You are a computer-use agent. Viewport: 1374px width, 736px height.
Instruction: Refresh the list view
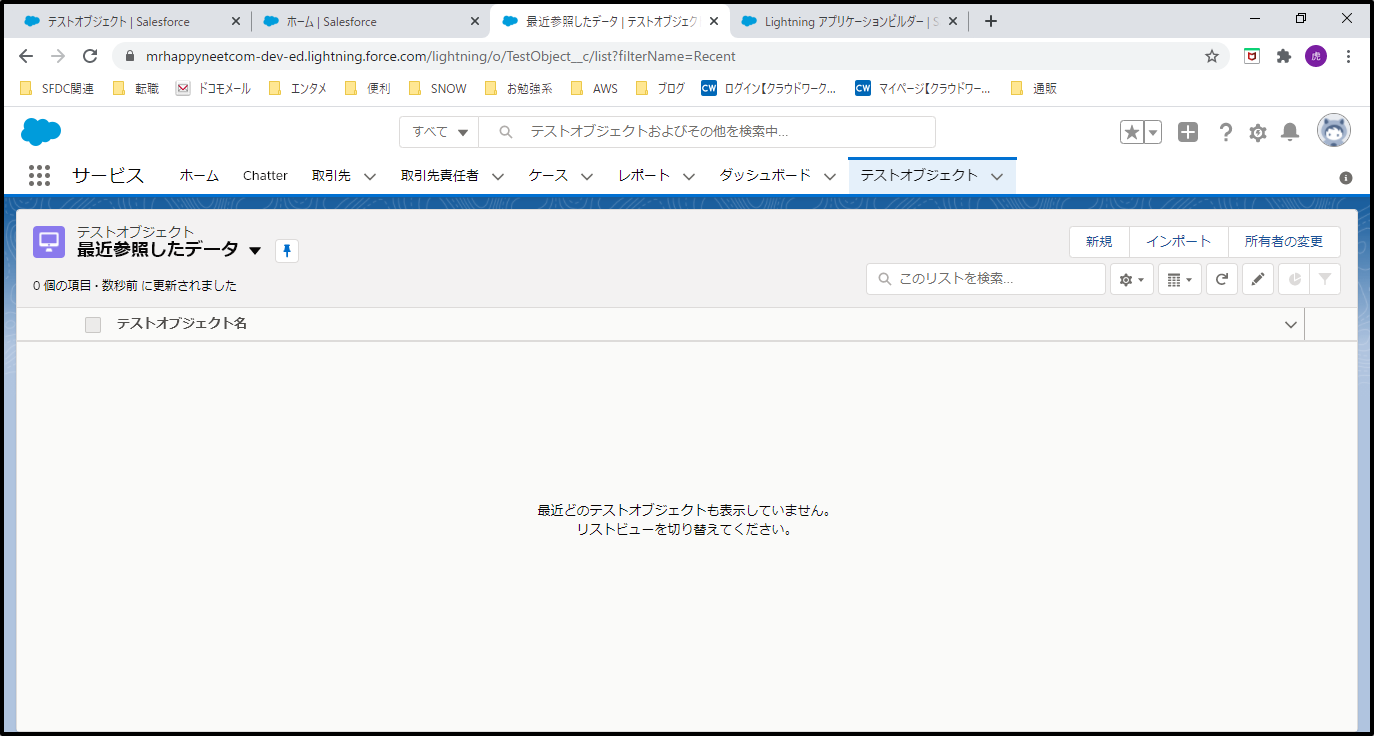(1221, 280)
